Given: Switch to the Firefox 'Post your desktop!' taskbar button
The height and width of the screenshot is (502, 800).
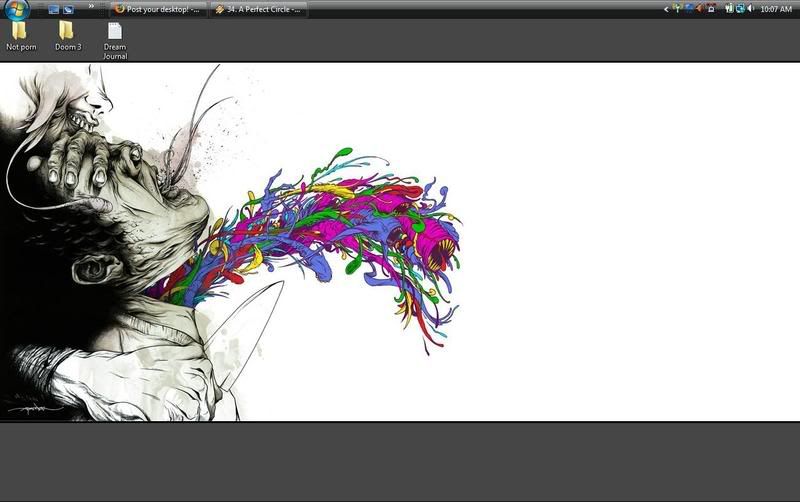Looking at the screenshot, I should coord(158,9).
